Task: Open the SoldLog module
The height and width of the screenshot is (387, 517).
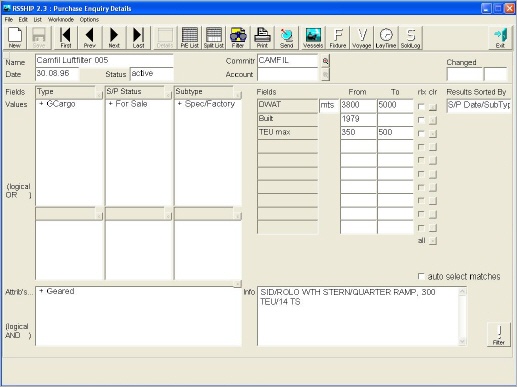Action: click(x=410, y=38)
